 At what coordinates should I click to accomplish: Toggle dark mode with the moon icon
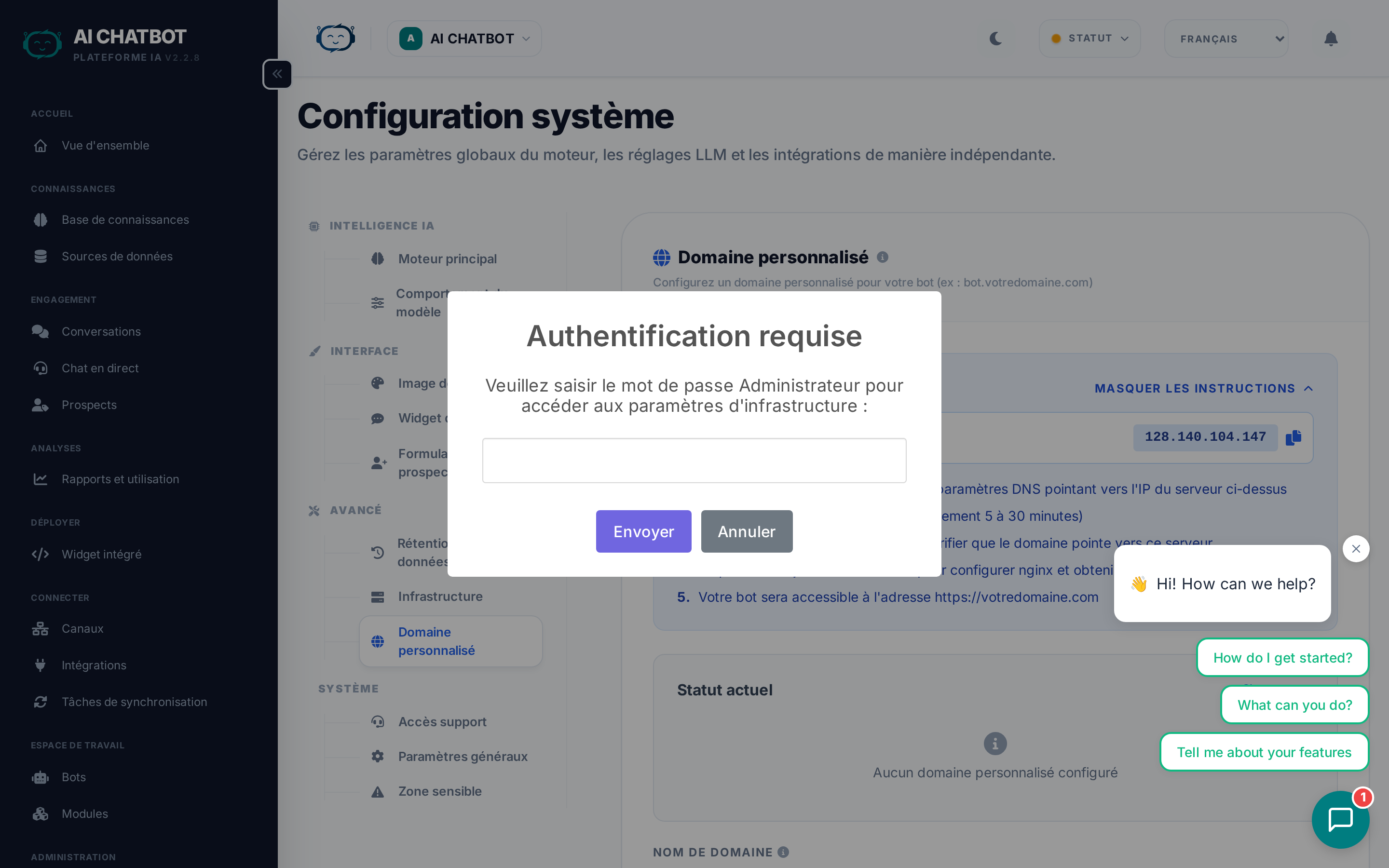pos(995,39)
